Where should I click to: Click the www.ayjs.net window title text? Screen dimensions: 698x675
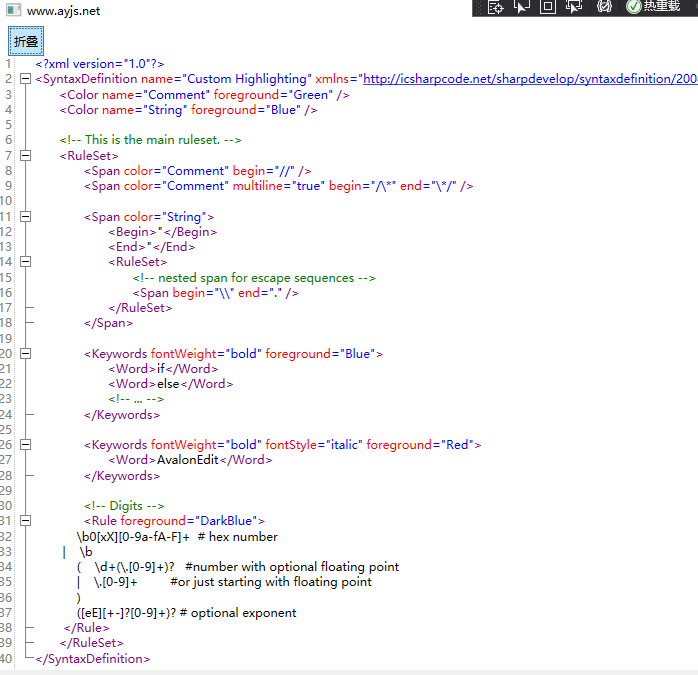pyautogui.click(x=63, y=11)
